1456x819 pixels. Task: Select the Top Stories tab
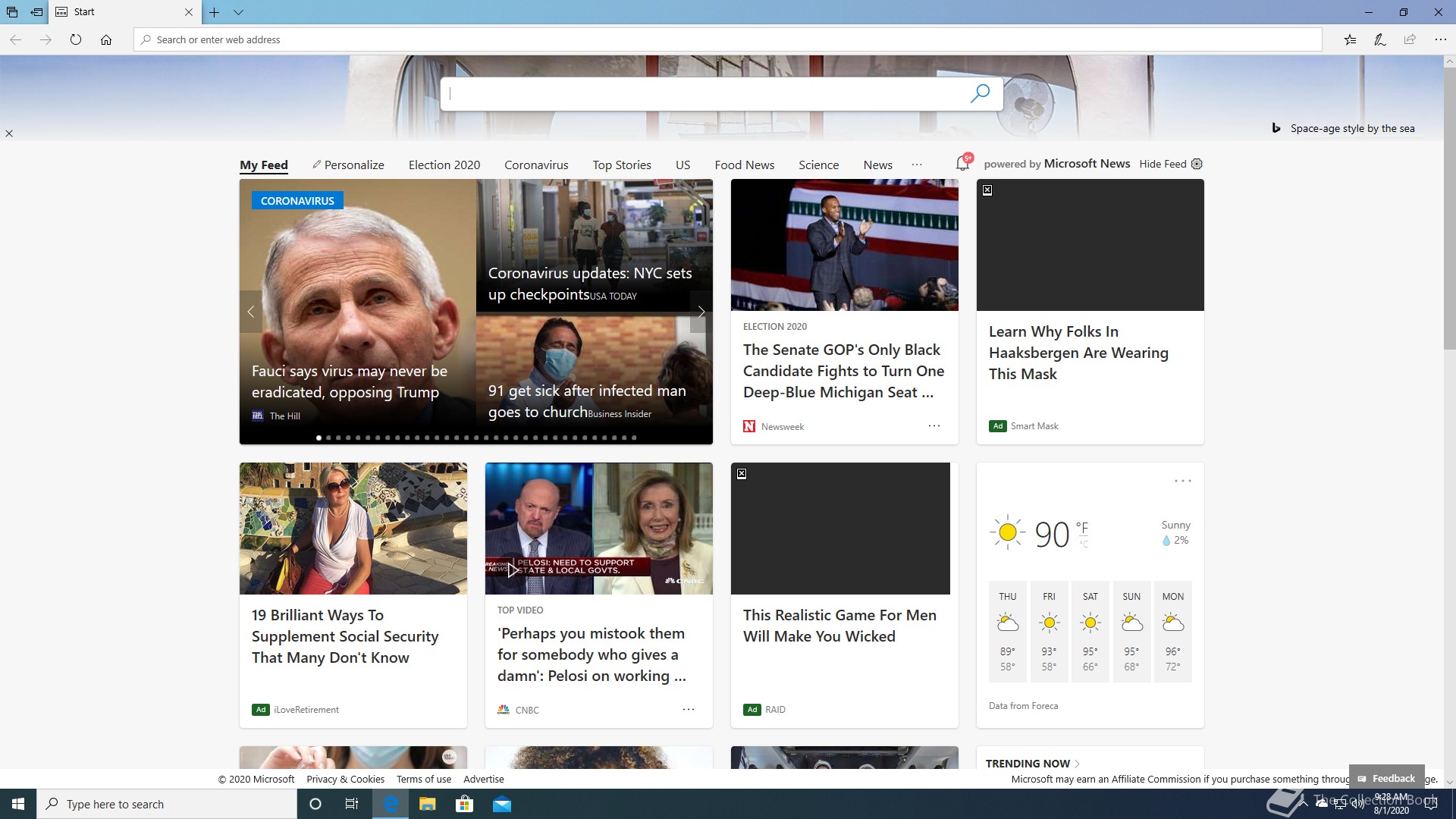(622, 165)
